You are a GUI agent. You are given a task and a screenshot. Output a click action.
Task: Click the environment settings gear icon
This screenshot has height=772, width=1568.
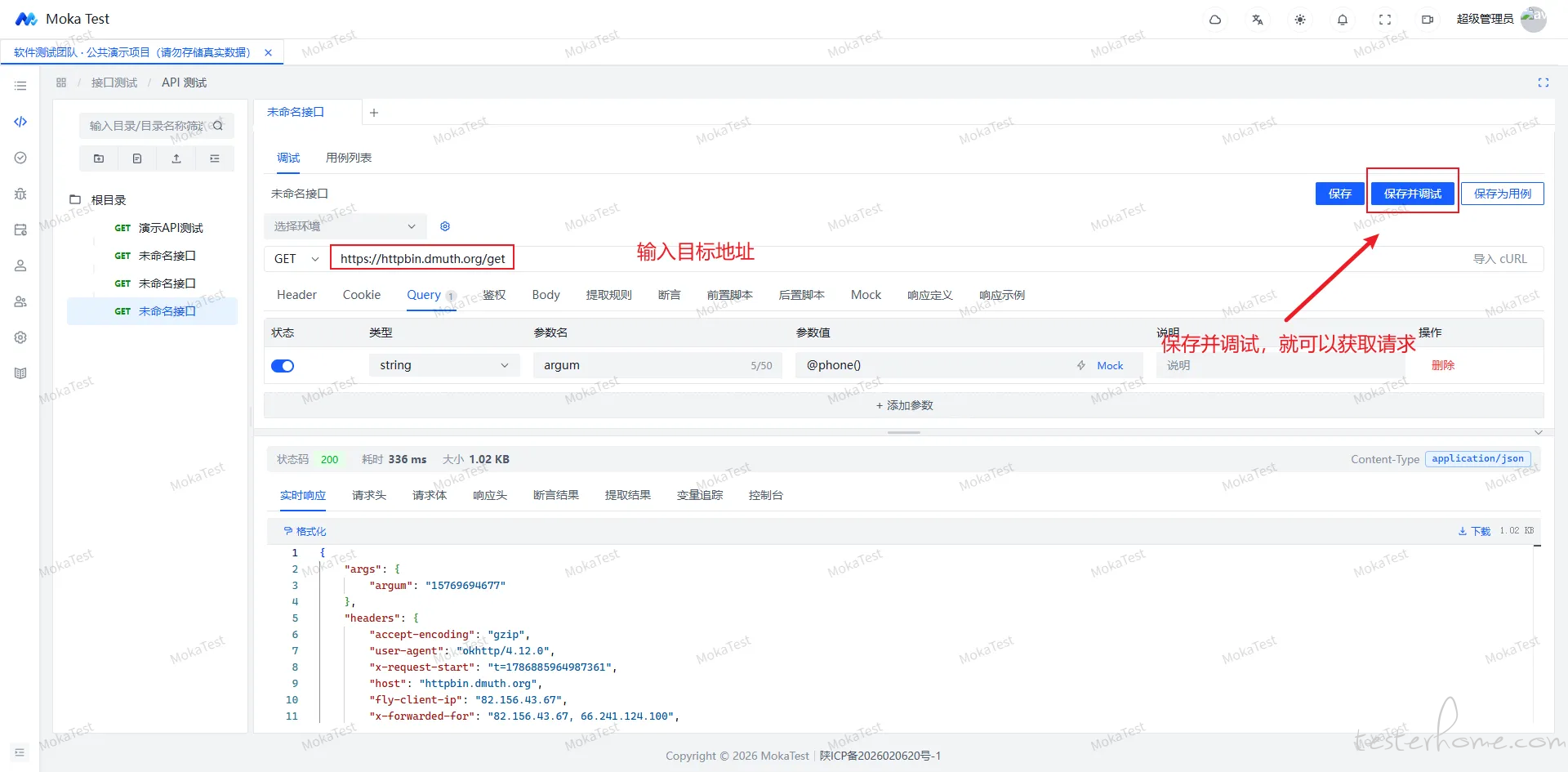point(445,226)
